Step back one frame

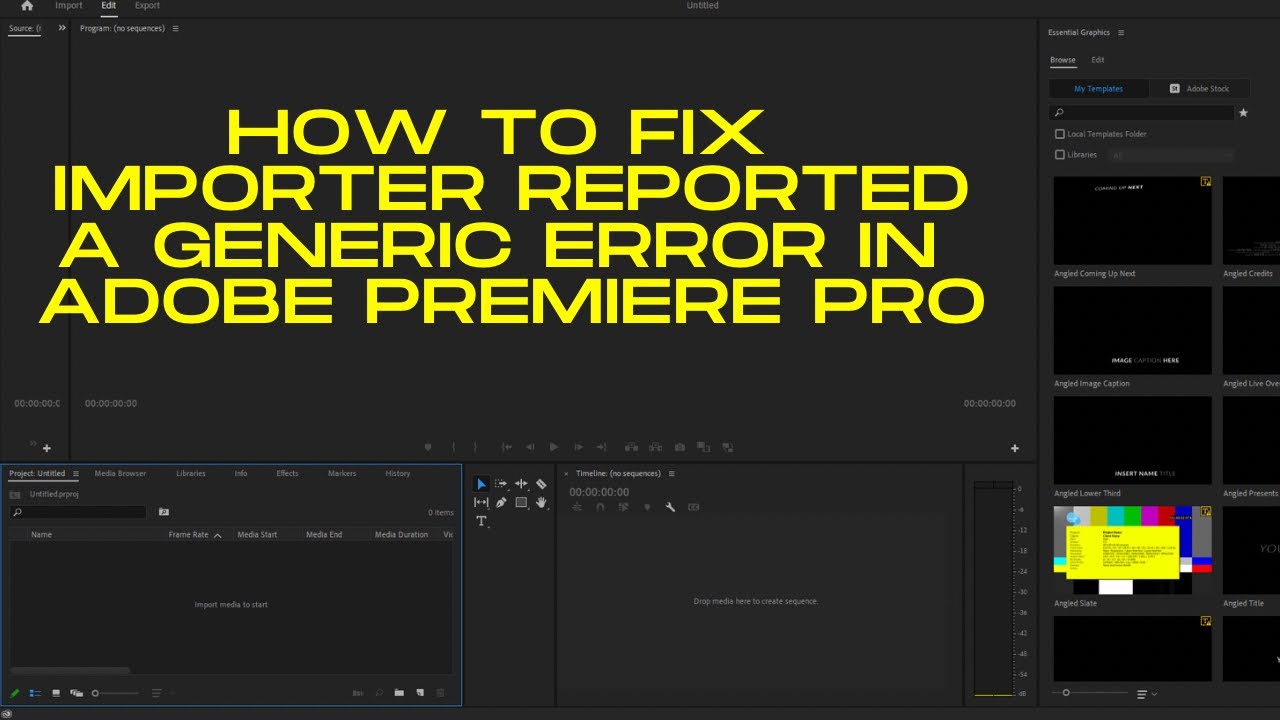click(530, 447)
